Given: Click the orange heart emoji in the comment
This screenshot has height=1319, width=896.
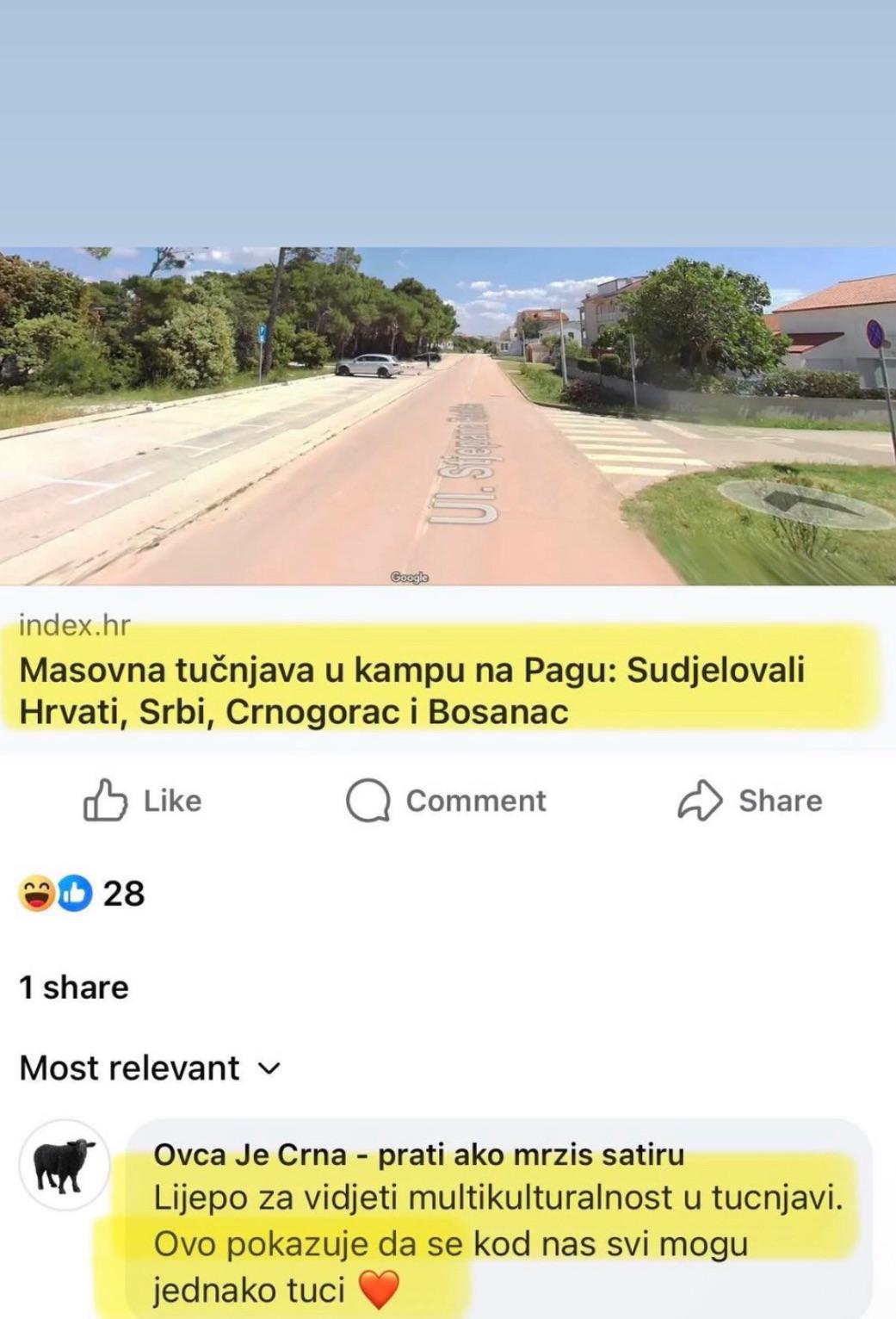Looking at the screenshot, I should 379,1291.
